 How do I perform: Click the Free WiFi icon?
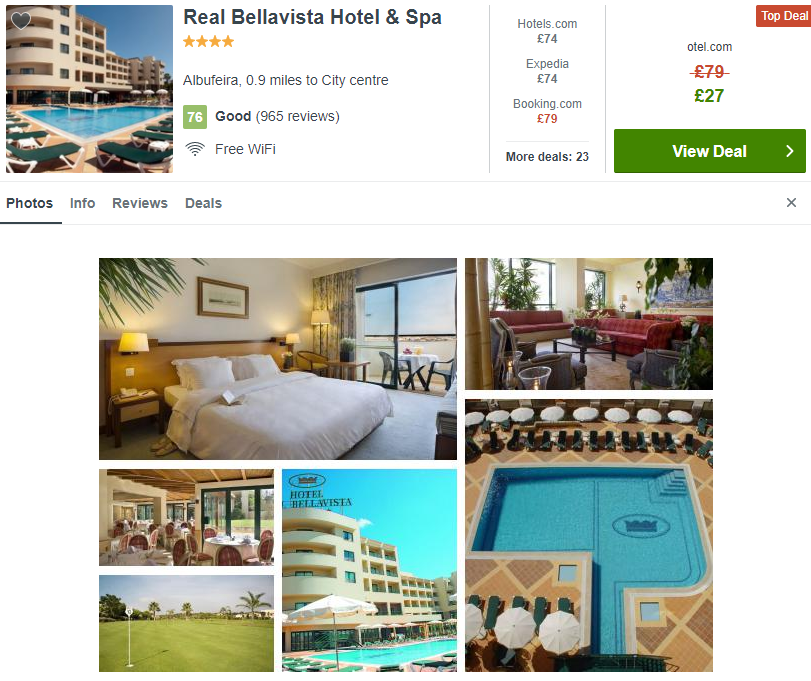click(x=194, y=149)
